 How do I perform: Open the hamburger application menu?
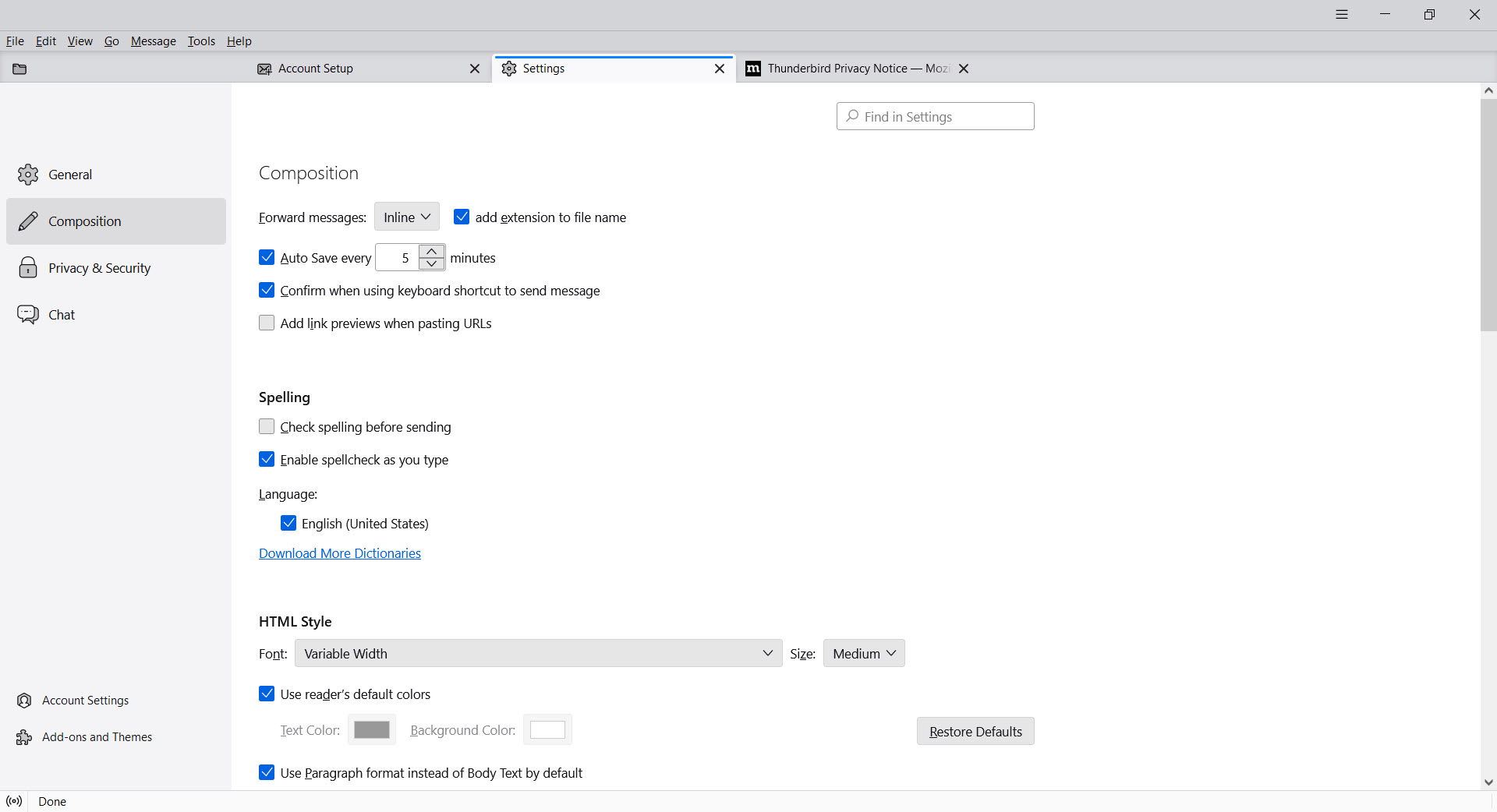coord(1342,15)
